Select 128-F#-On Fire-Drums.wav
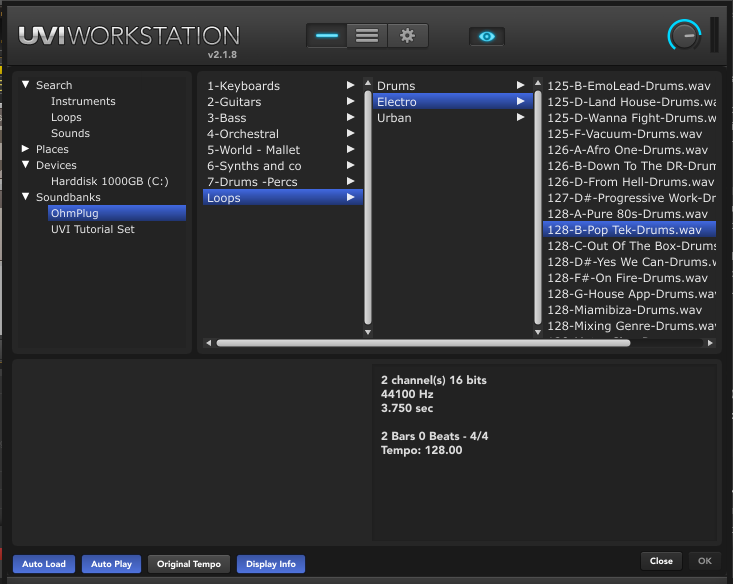Screen dimensions: 733x584 (x=629, y=278)
